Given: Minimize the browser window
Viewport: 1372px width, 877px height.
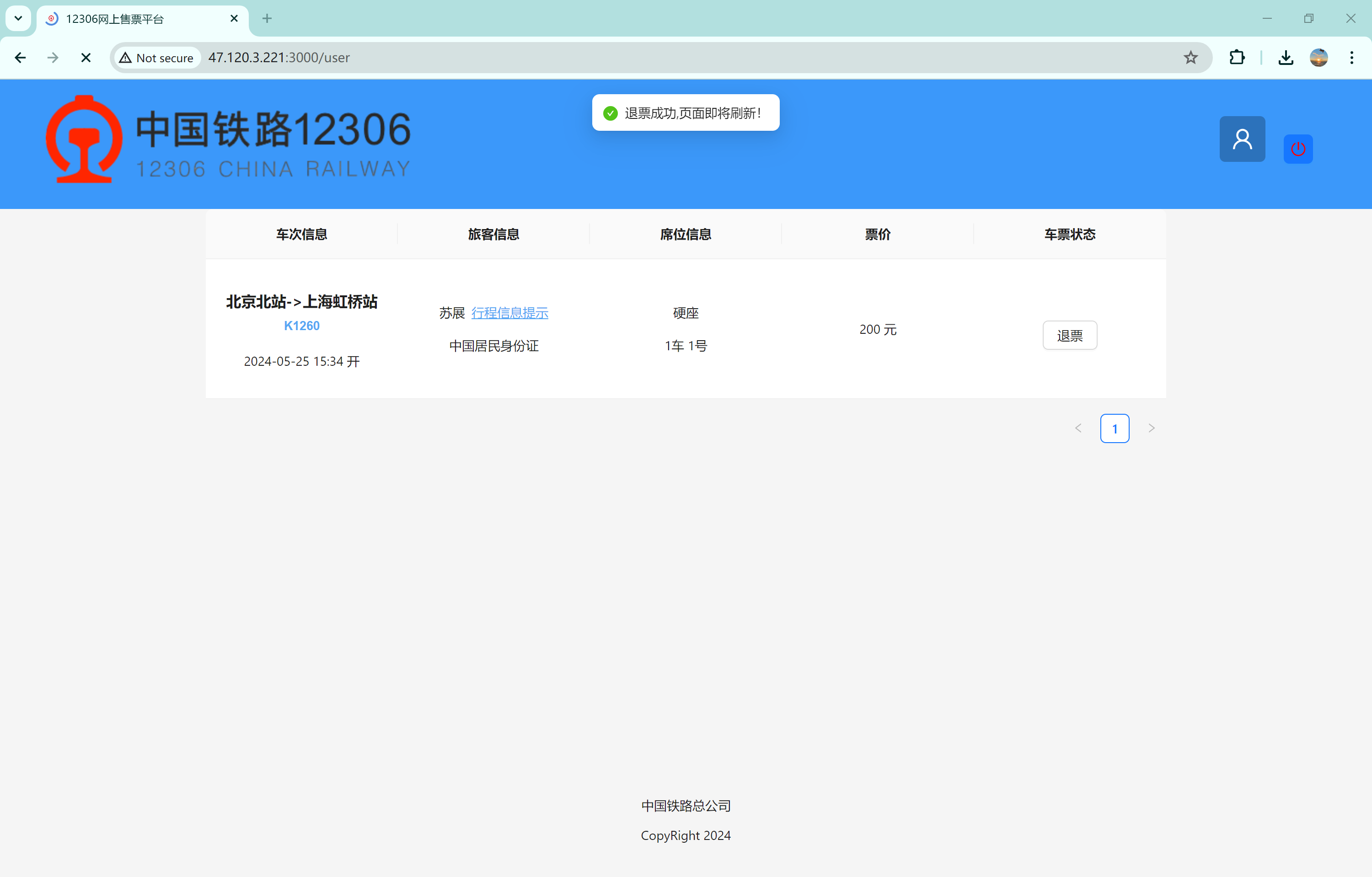Looking at the screenshot, I should tap(1267, 19).
